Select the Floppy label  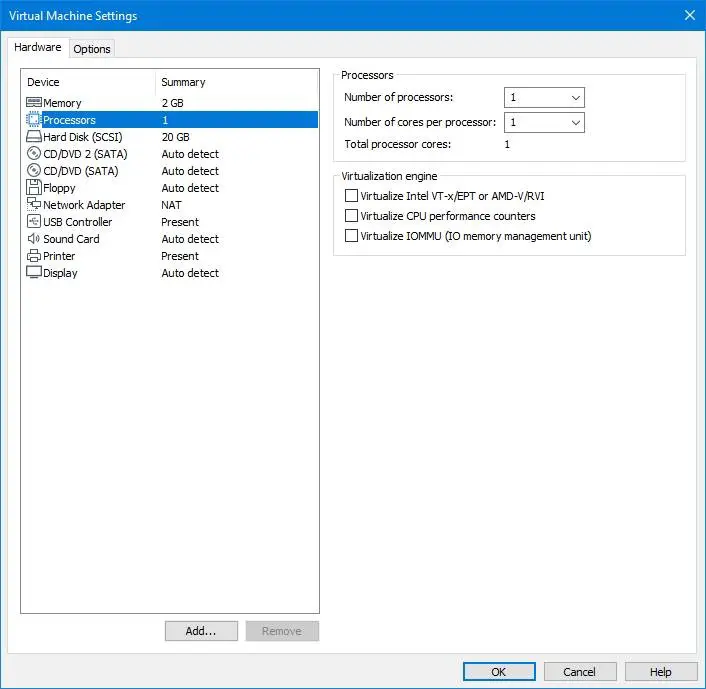click(59, 188)
